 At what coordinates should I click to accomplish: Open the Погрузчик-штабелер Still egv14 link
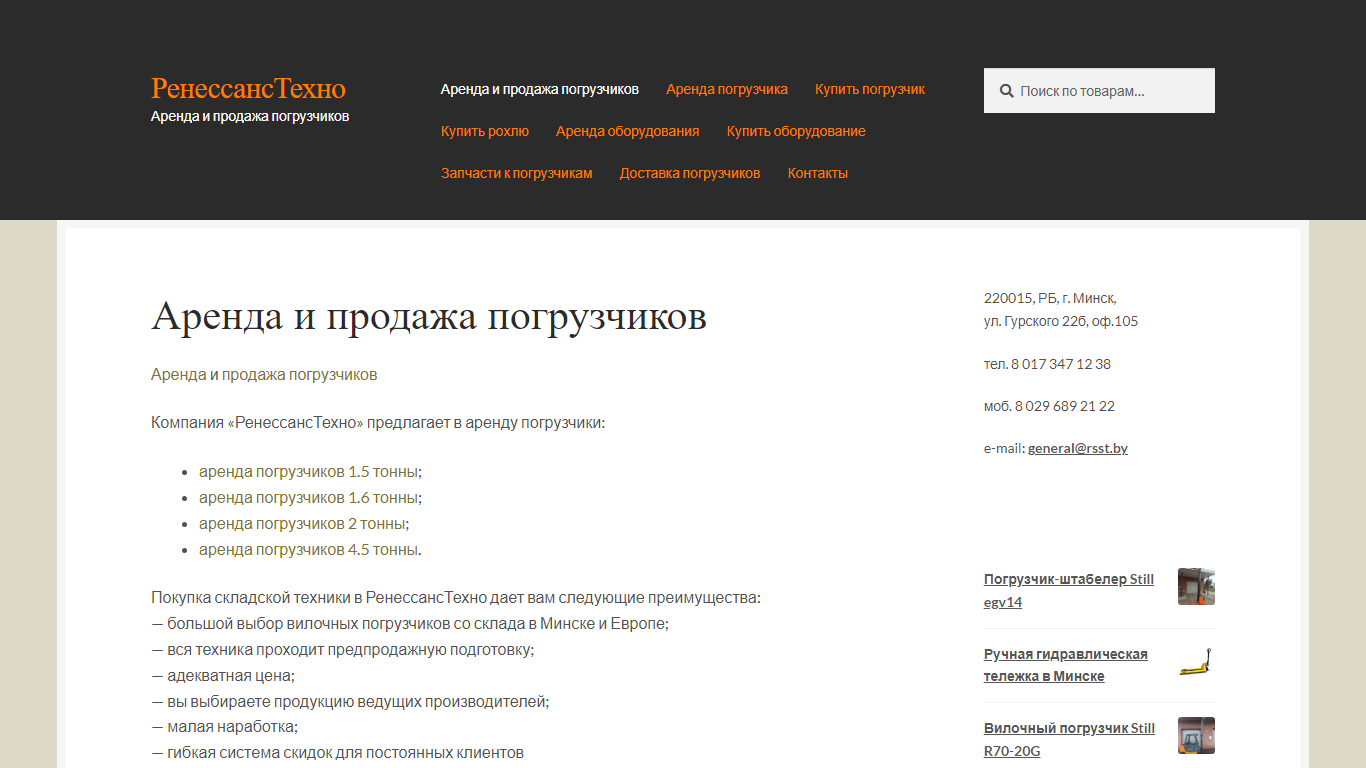point(1069,591)
